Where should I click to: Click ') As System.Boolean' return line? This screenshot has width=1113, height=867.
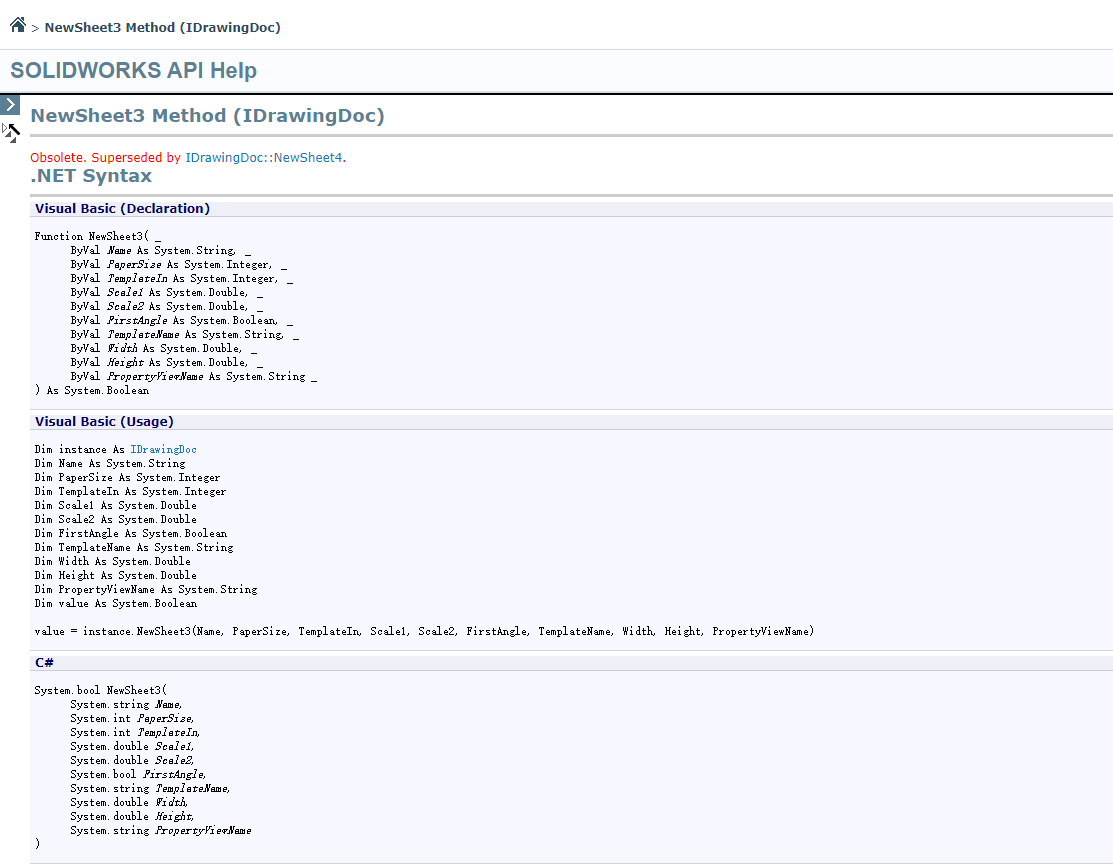click(x=92, y=391)
